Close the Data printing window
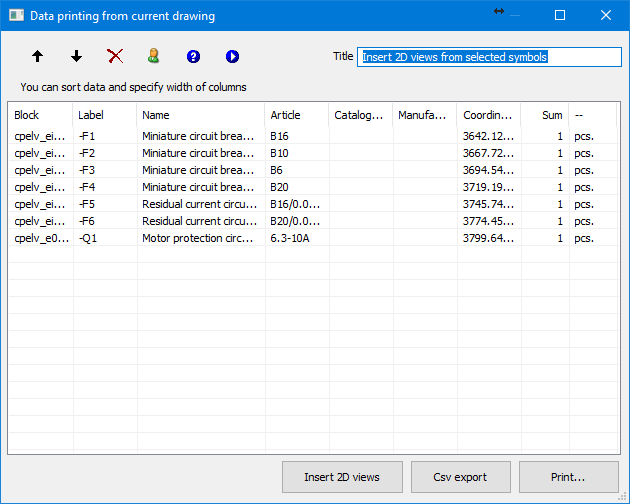The height and width of the screenshot is (504, 630). coord(605,15)
